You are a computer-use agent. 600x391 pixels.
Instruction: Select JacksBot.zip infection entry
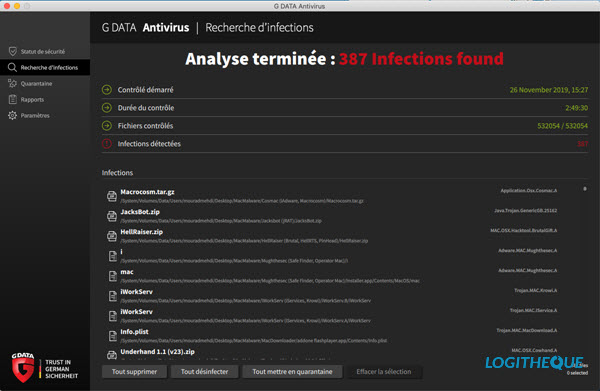pos(140,212)
